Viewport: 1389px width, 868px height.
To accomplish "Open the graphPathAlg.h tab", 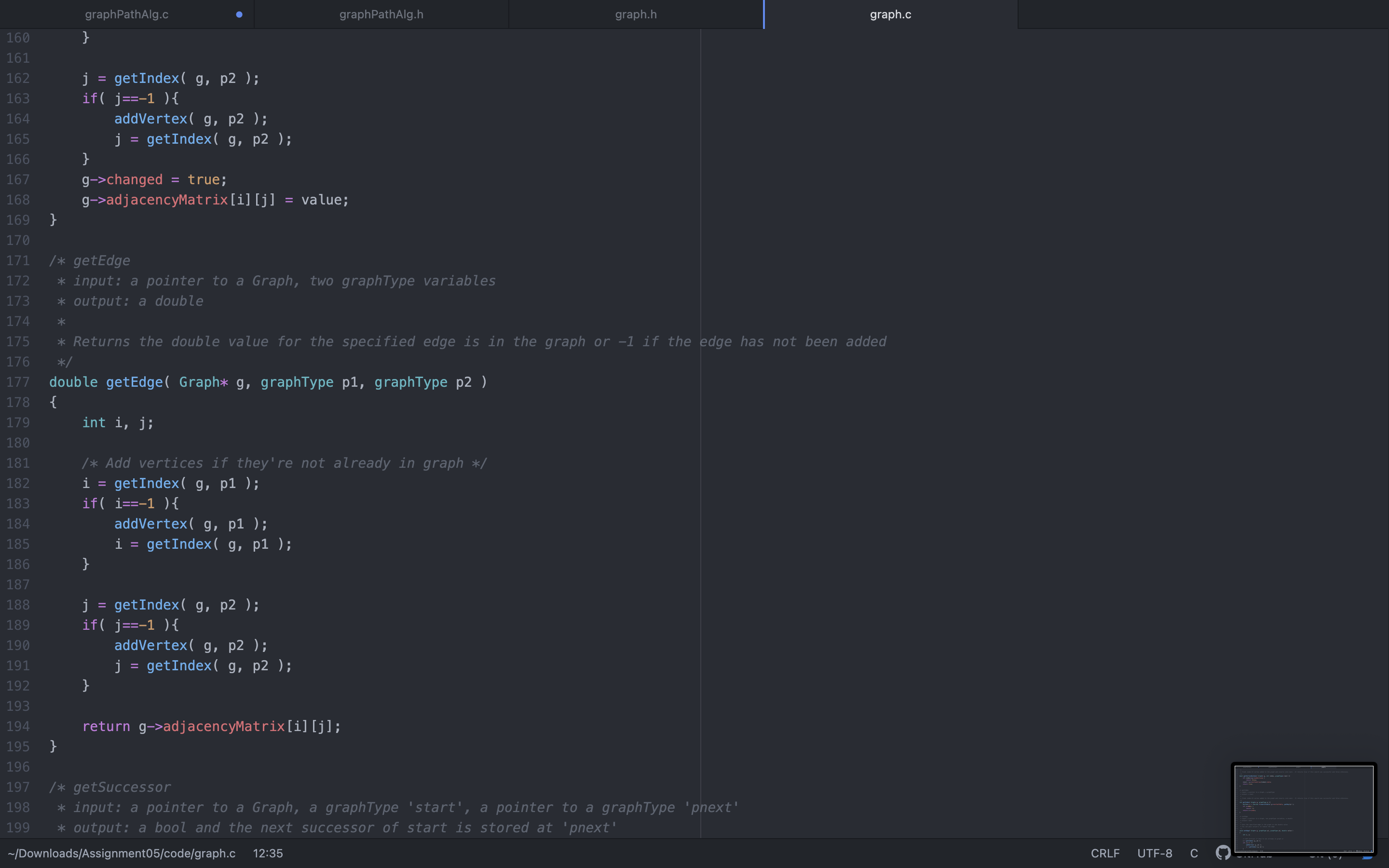I will pyautogui.click(x=381, y=14).
